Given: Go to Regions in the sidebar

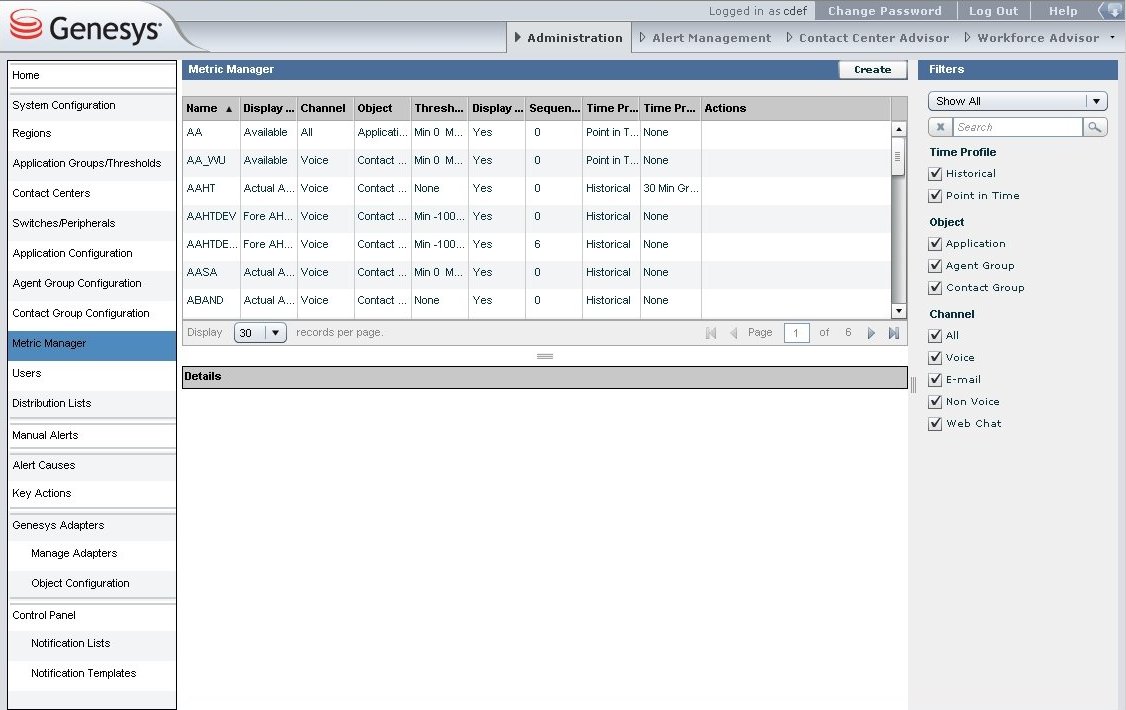Looking at the screenshot, I should [92, 134].
